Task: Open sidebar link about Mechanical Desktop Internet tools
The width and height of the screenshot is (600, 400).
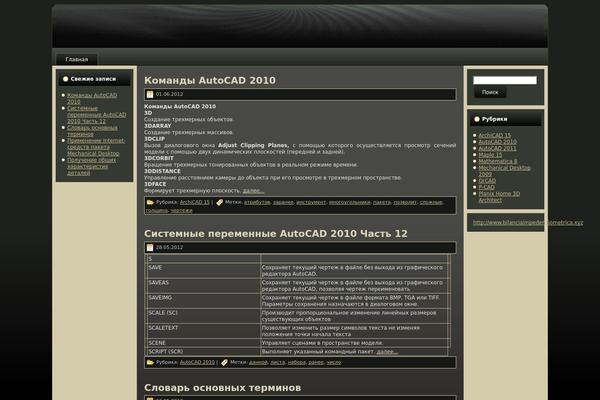Action: click(x=96, y=147)
